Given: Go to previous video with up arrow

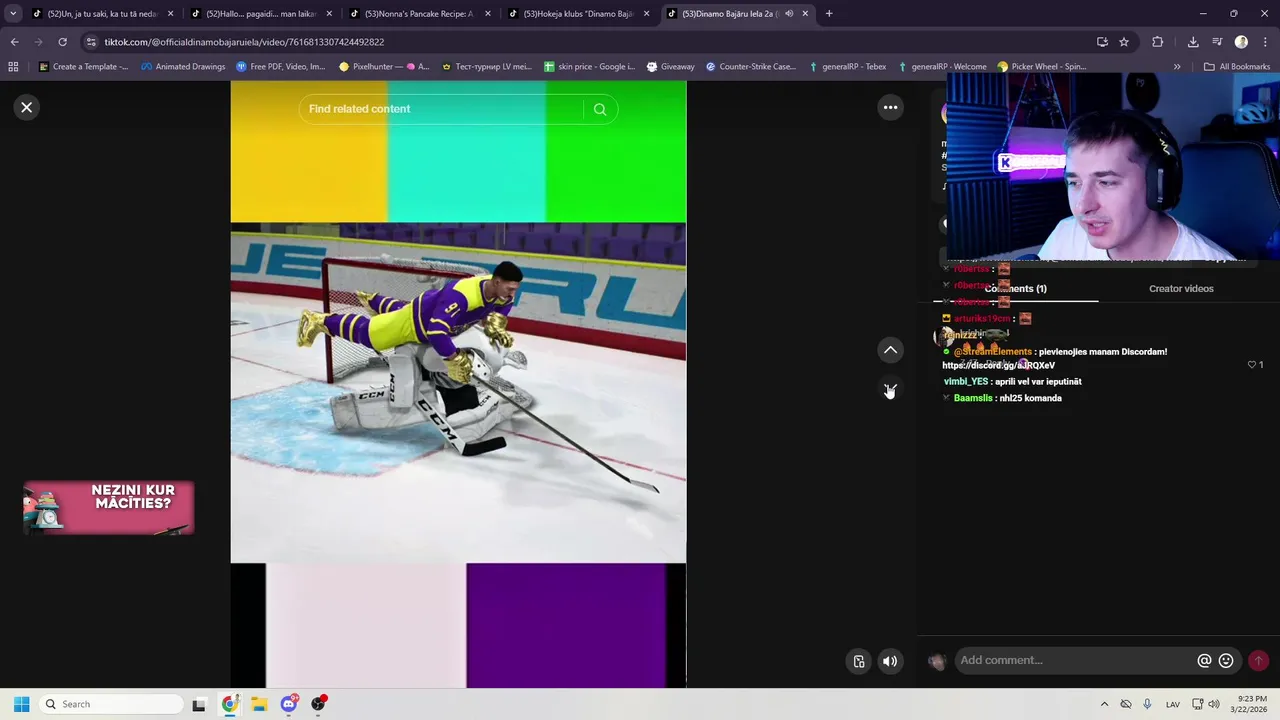Looking at the screenshot, I should [x=890, y=350].
